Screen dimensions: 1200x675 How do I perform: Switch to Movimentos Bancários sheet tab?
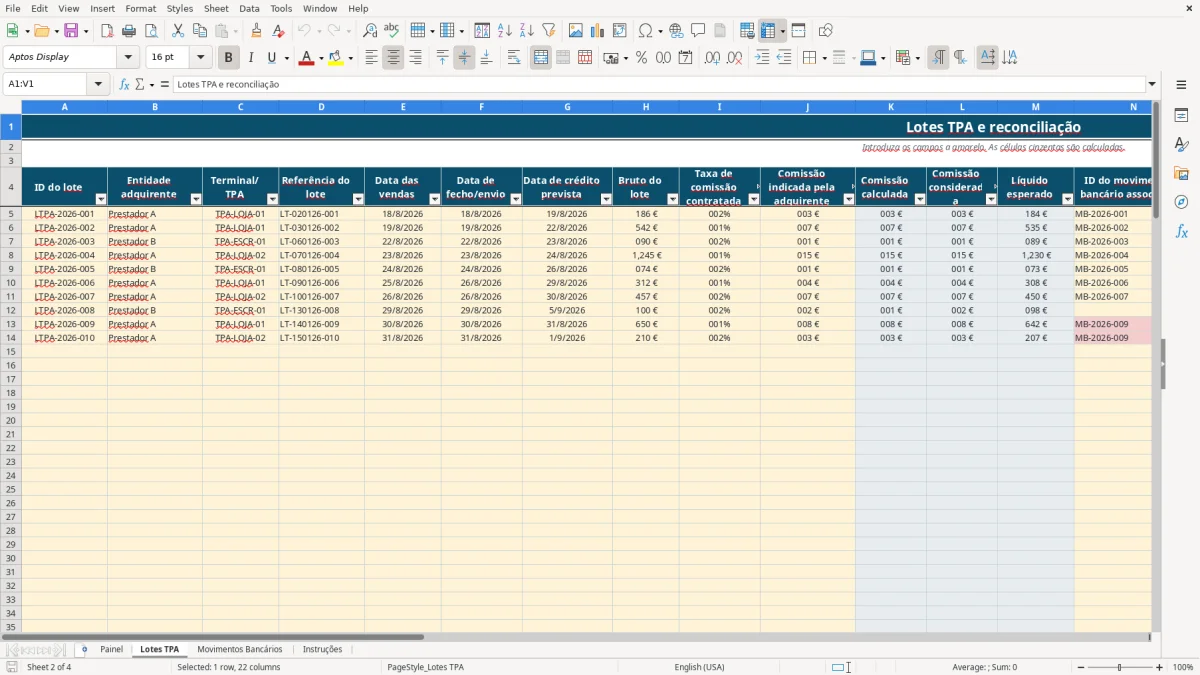239,650
